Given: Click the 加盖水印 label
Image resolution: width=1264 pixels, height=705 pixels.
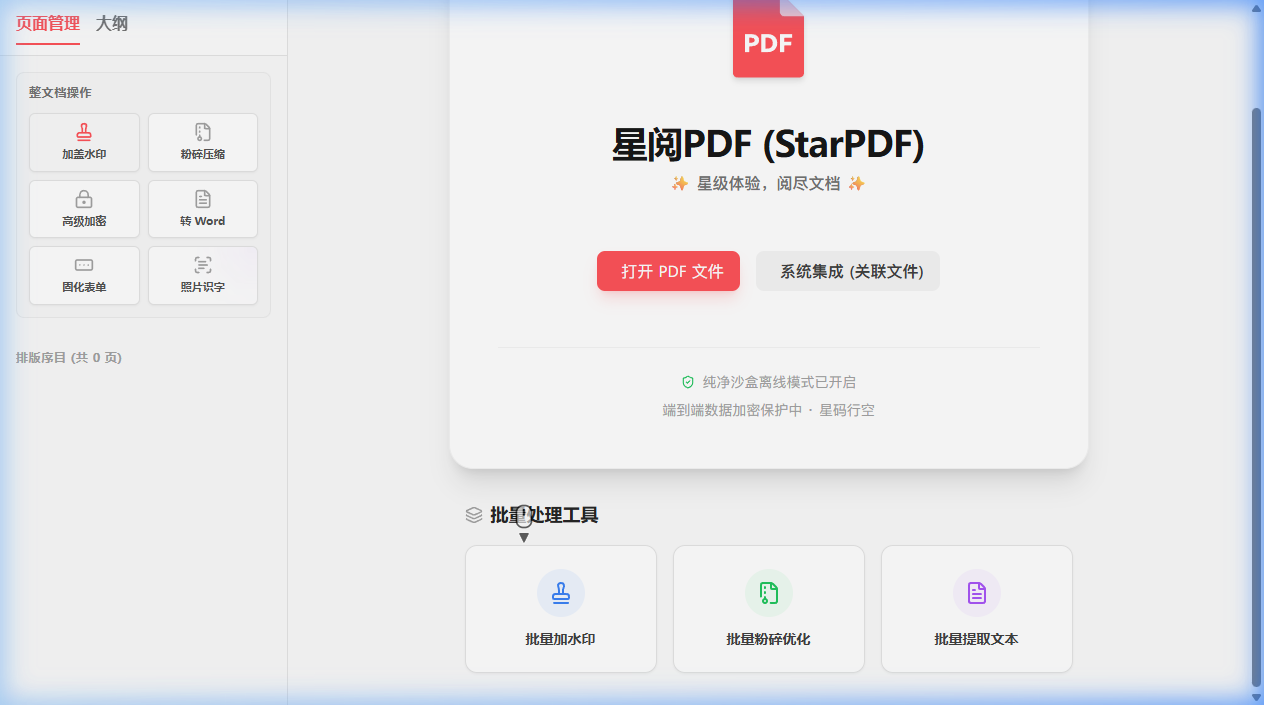Looking at the screenshot, I should pos(84,155).
